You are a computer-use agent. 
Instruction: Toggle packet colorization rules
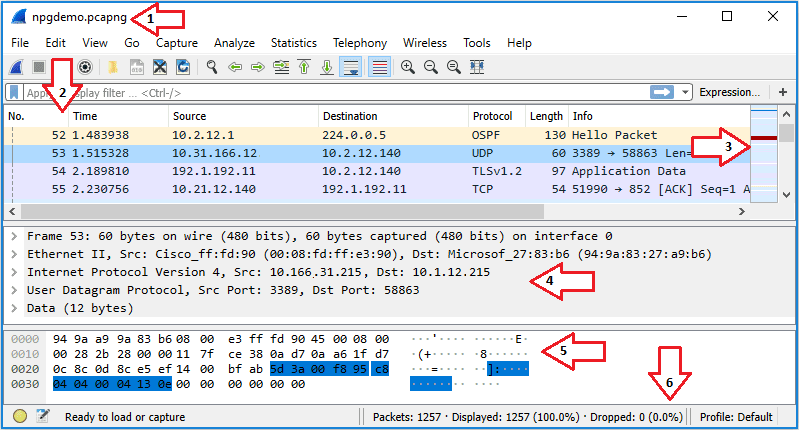coord(380,67)
